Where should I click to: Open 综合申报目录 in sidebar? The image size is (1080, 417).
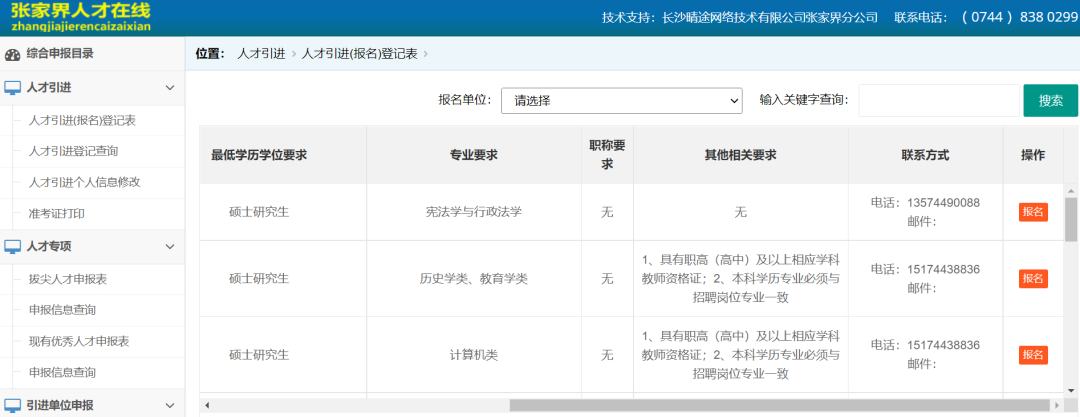(x=59, y=54)
